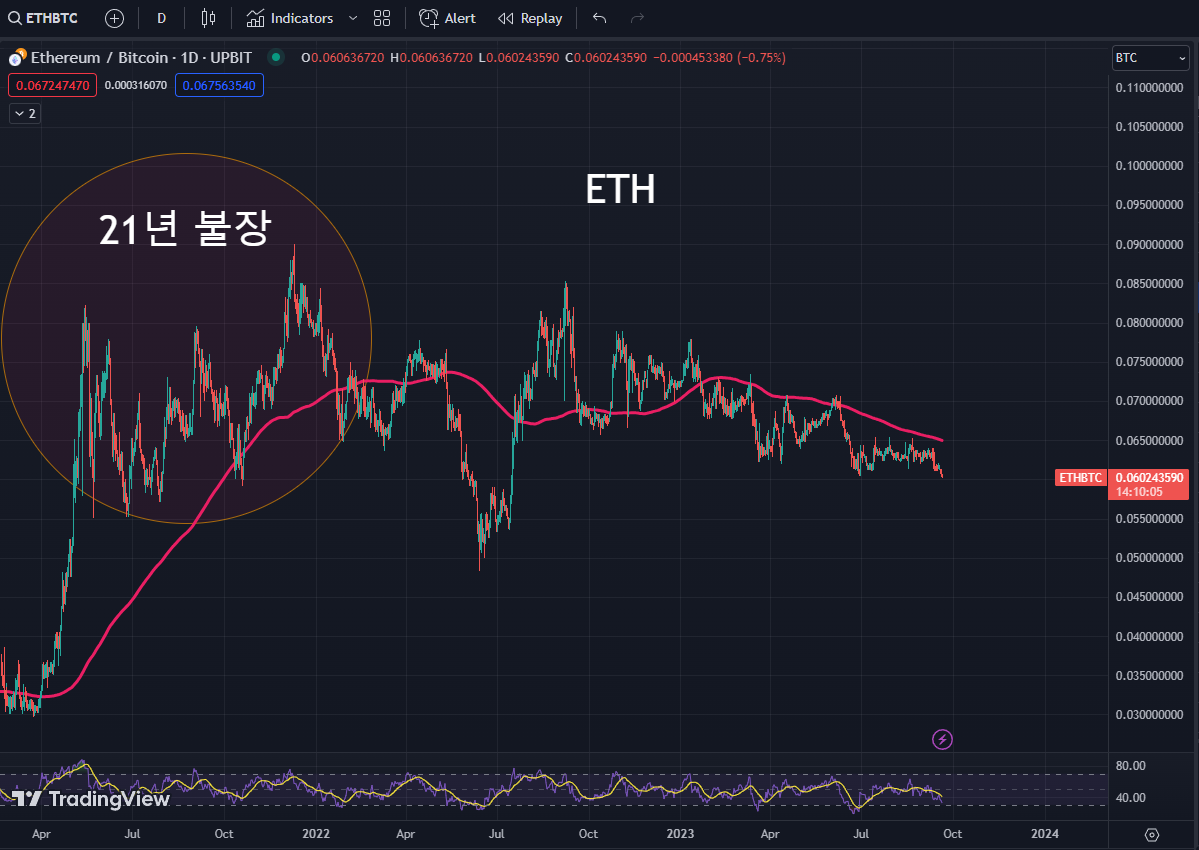Click the red sell price 0.067247470 button

tap(52, 85)
